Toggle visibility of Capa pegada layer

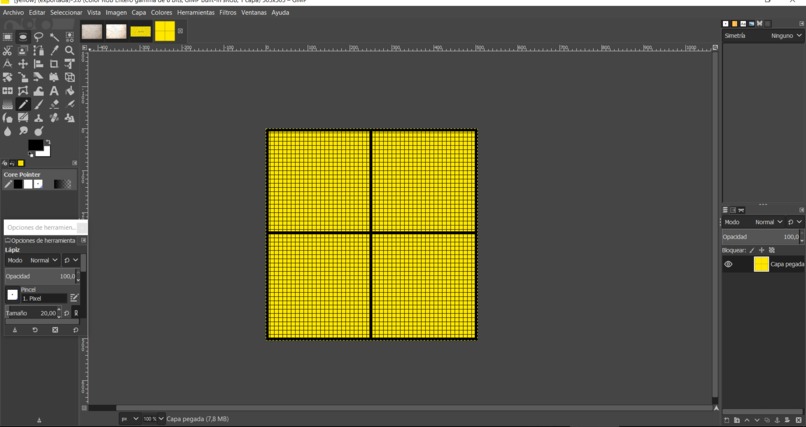728,264
